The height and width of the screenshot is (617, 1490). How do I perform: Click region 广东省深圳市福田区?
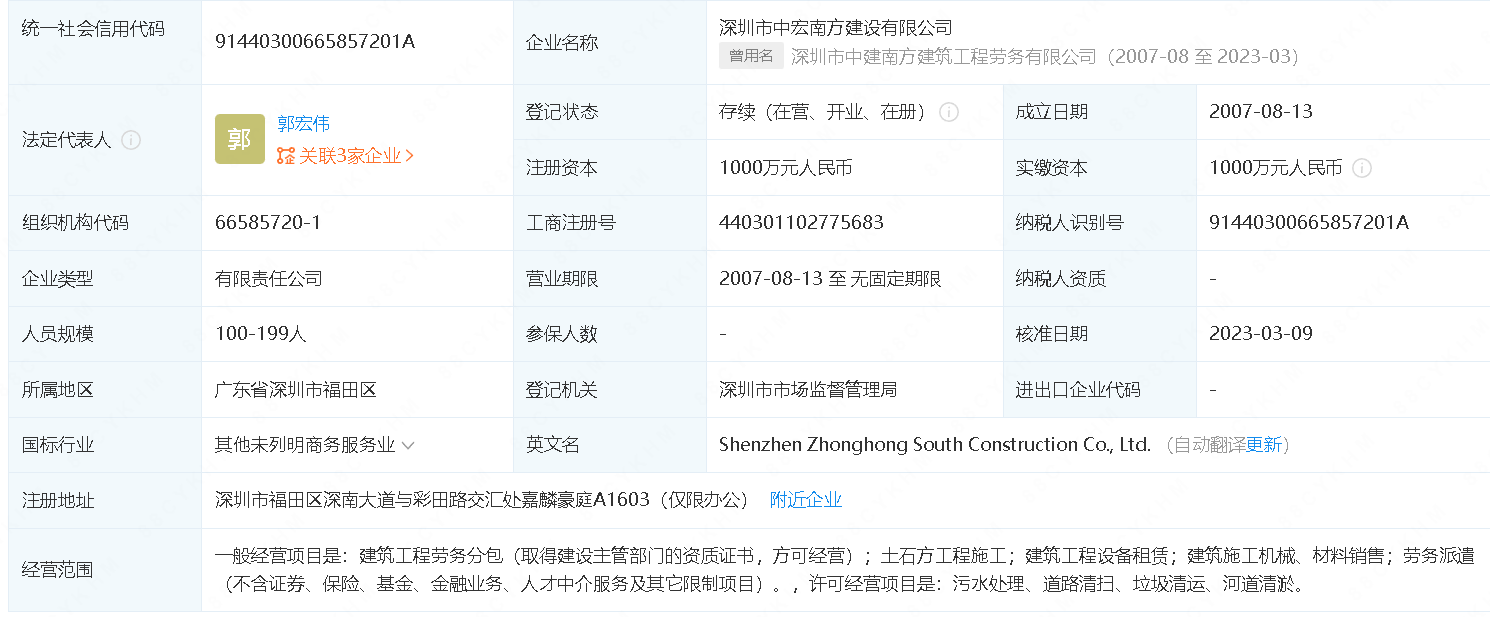(x=296, y=390)
